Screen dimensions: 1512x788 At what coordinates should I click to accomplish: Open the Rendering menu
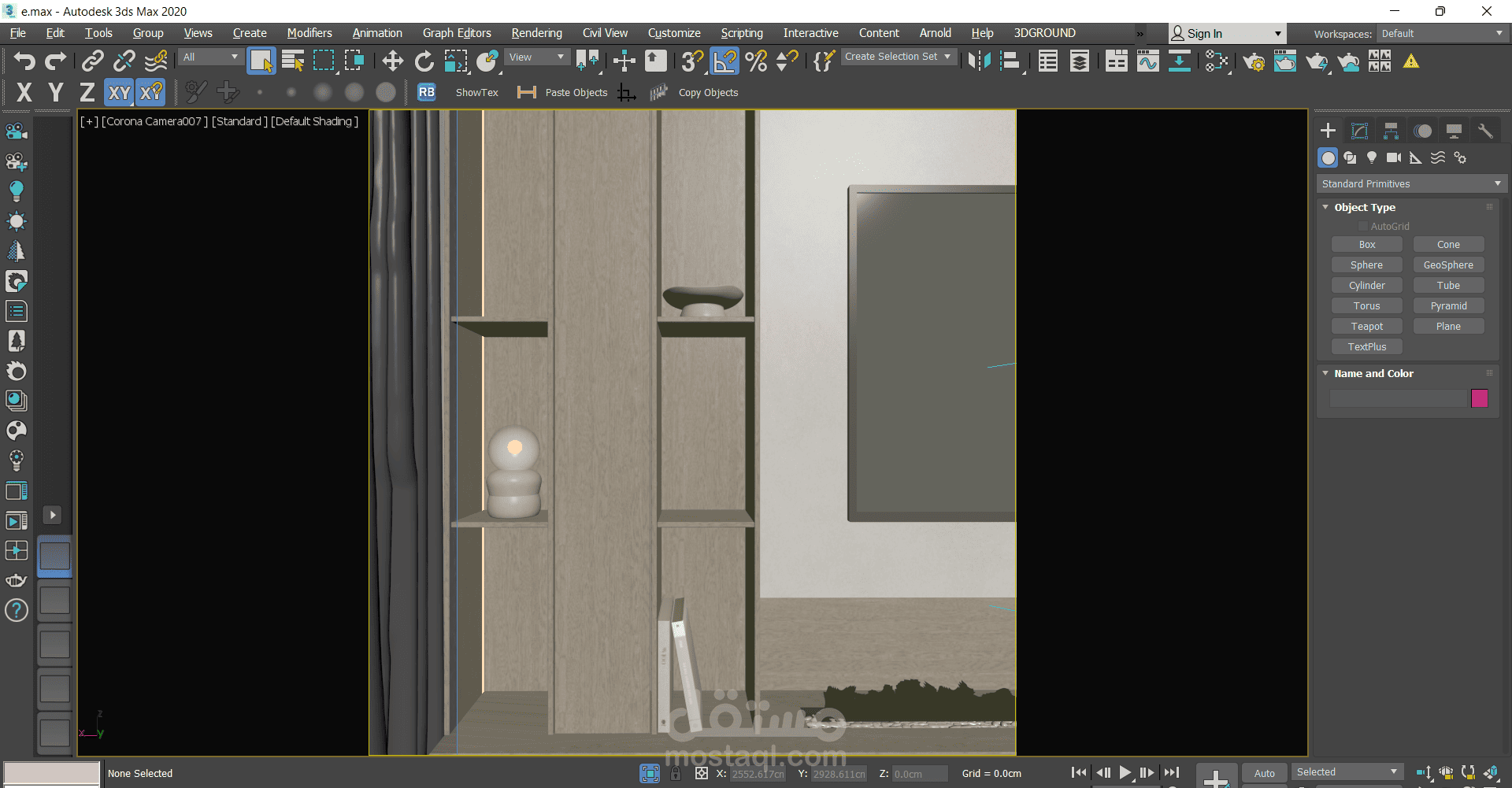536,33
